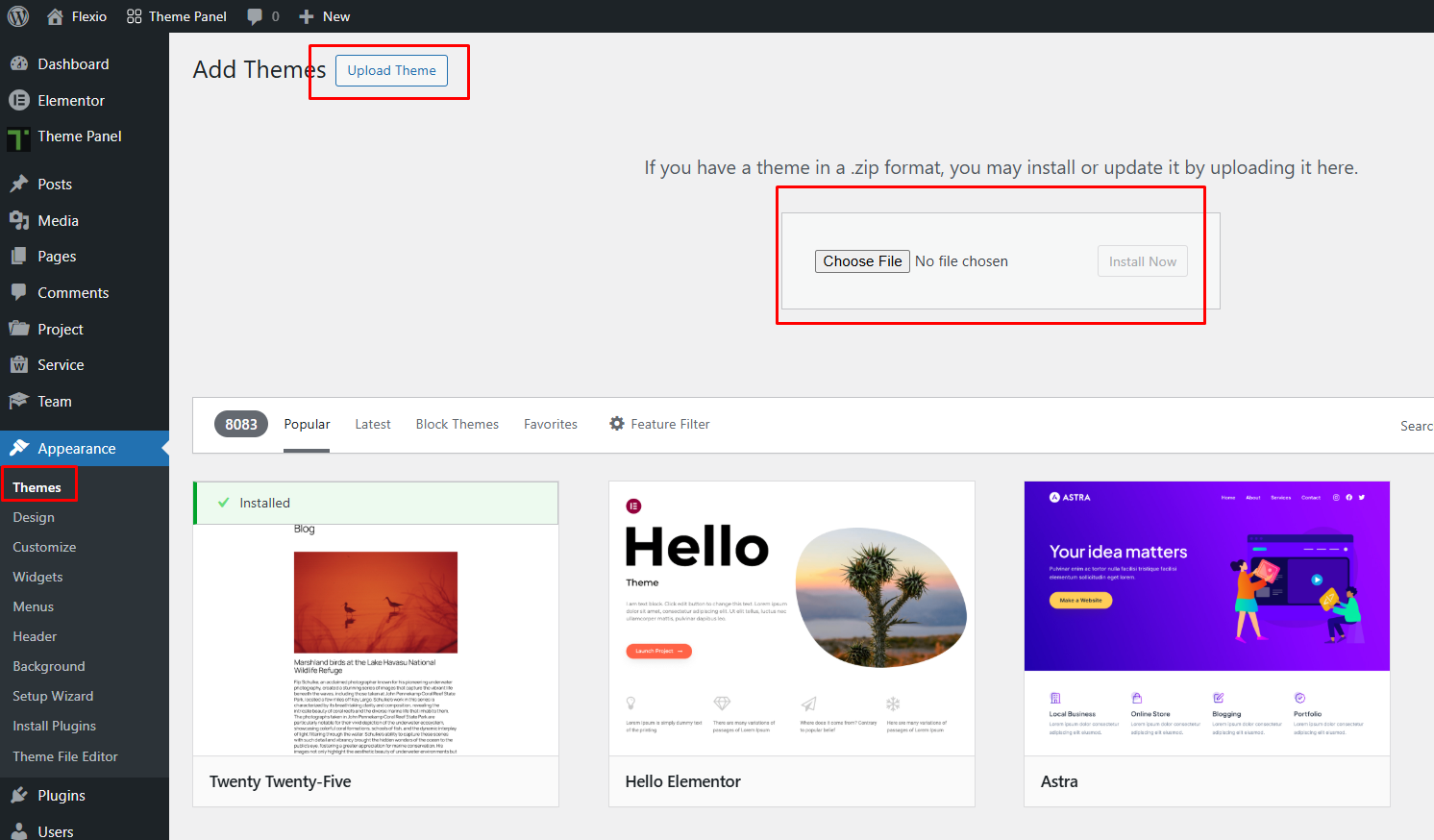Open the Customize submenu link
This screenshot has width=1434, height=840.
pos(44,547)
